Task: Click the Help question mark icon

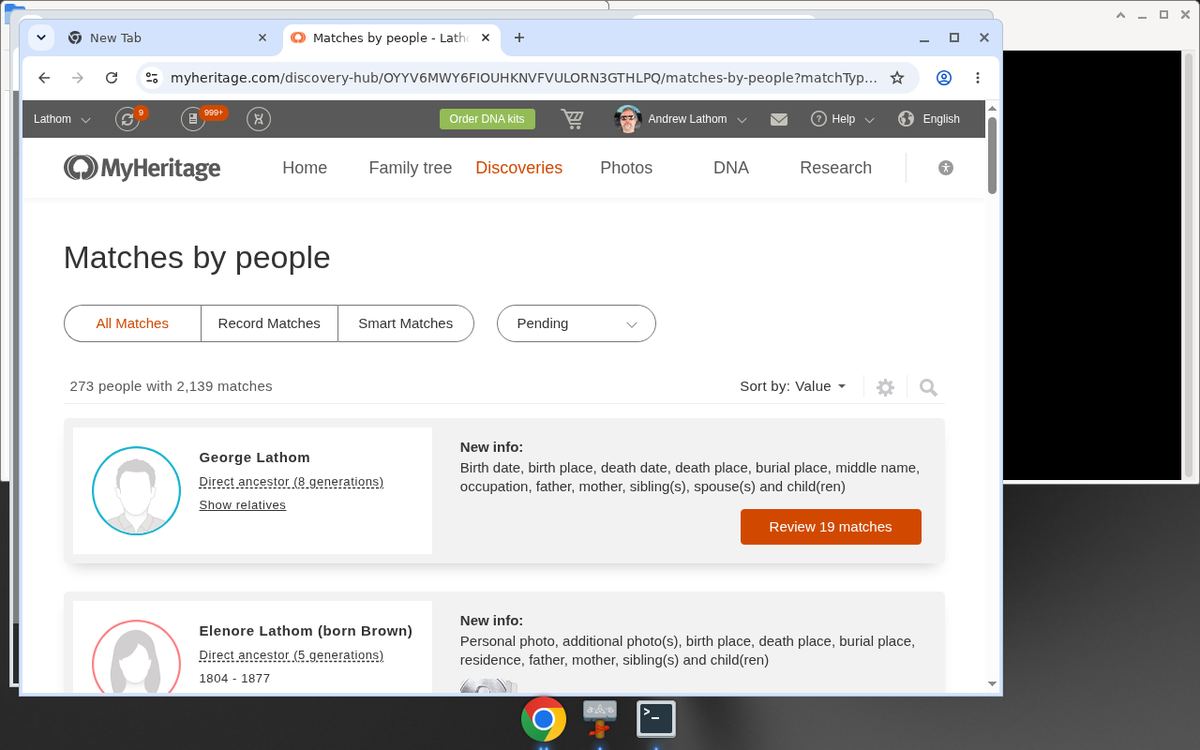Action: [818, 118]
